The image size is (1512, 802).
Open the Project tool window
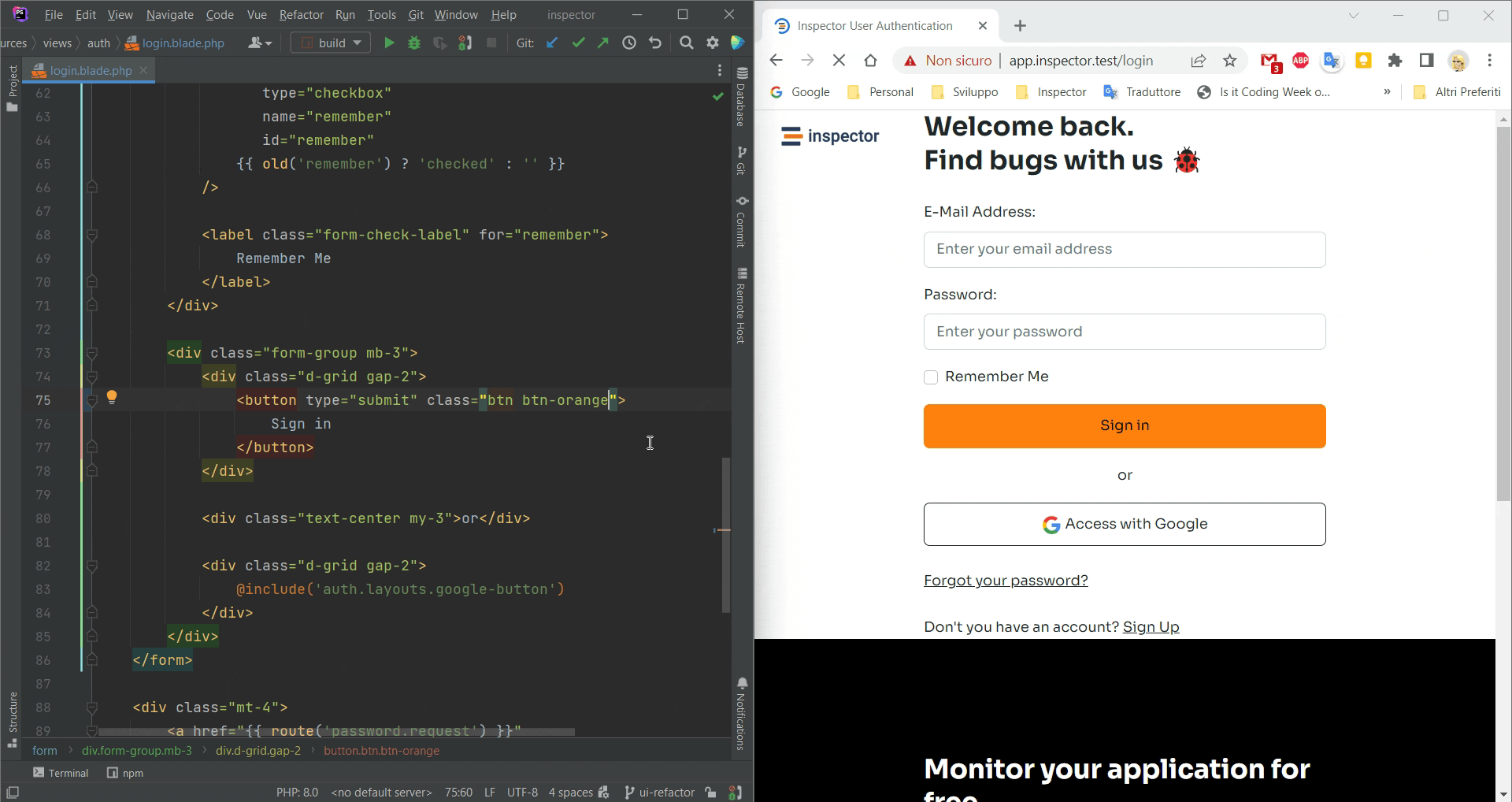tap(12, 87)
